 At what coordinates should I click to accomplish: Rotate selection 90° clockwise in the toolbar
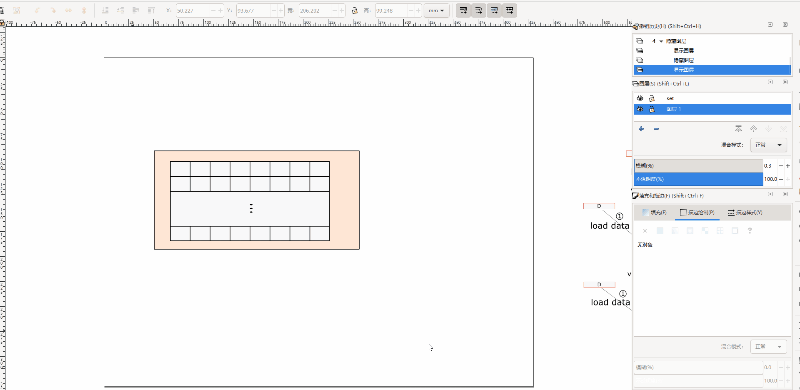(x=53, y=10)
